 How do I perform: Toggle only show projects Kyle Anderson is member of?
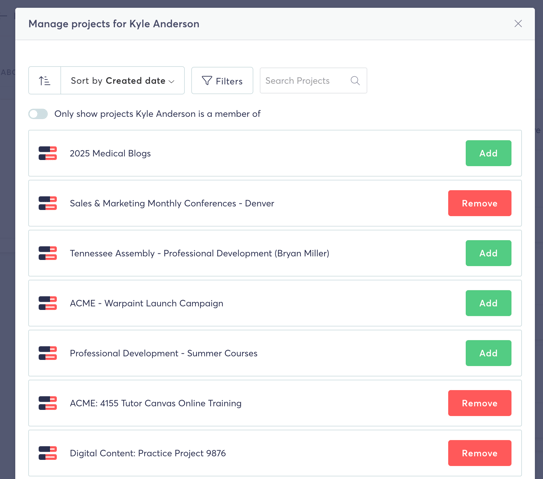(38, 114)
